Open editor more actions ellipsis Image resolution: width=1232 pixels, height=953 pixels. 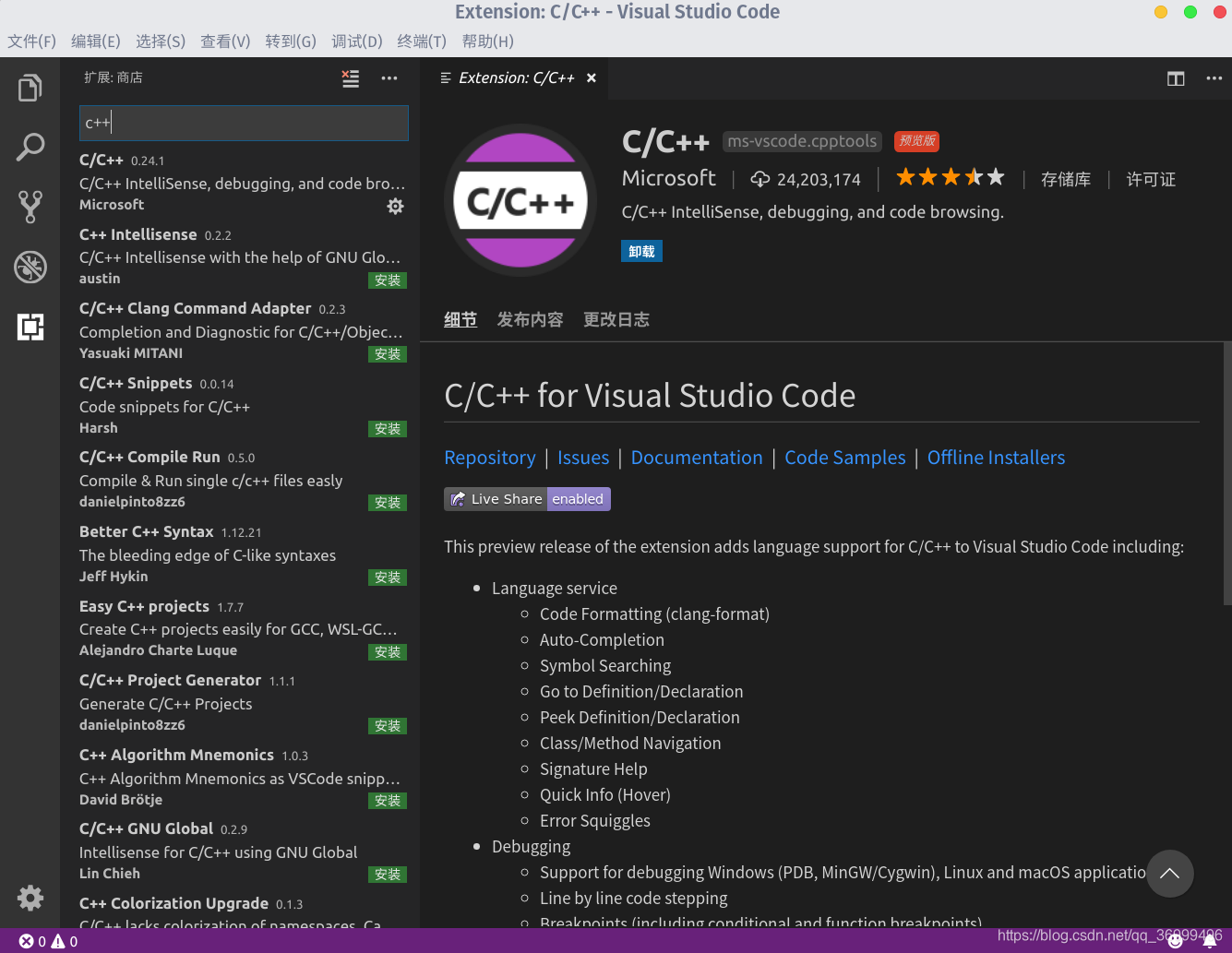pyautogui.click(x=1214, y=78)
